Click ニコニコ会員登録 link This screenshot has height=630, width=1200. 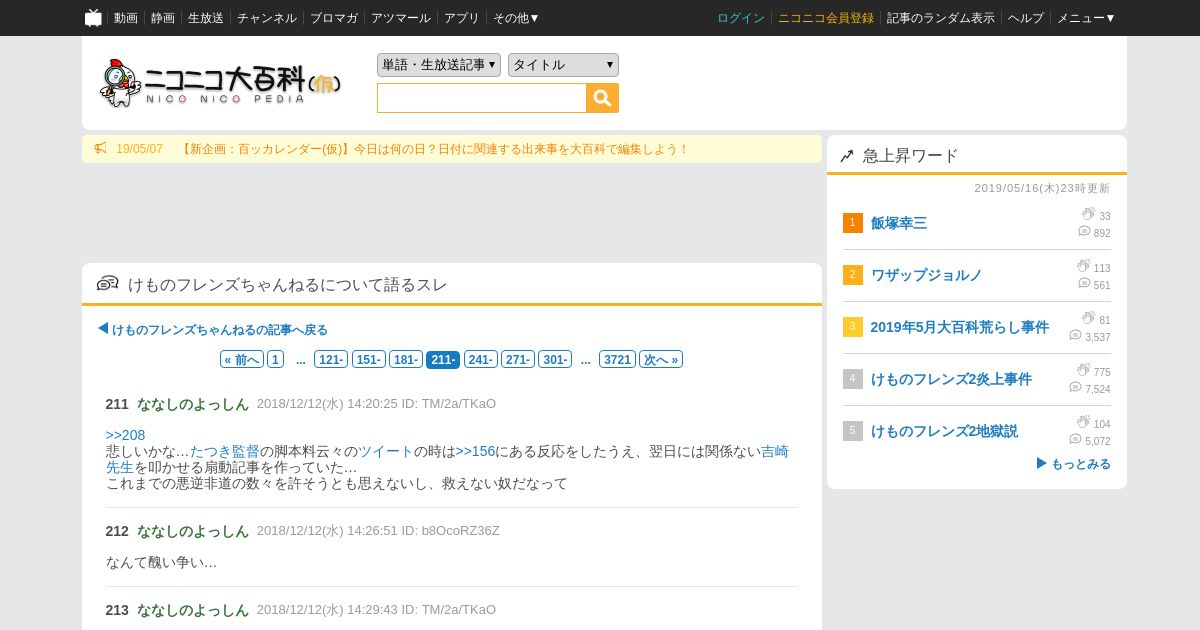(826, 18)
